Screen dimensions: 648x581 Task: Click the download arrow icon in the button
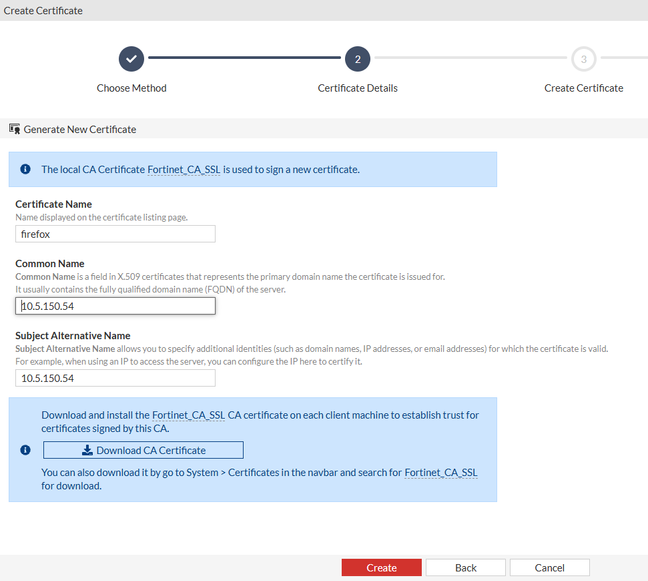[x=87, y=450]
